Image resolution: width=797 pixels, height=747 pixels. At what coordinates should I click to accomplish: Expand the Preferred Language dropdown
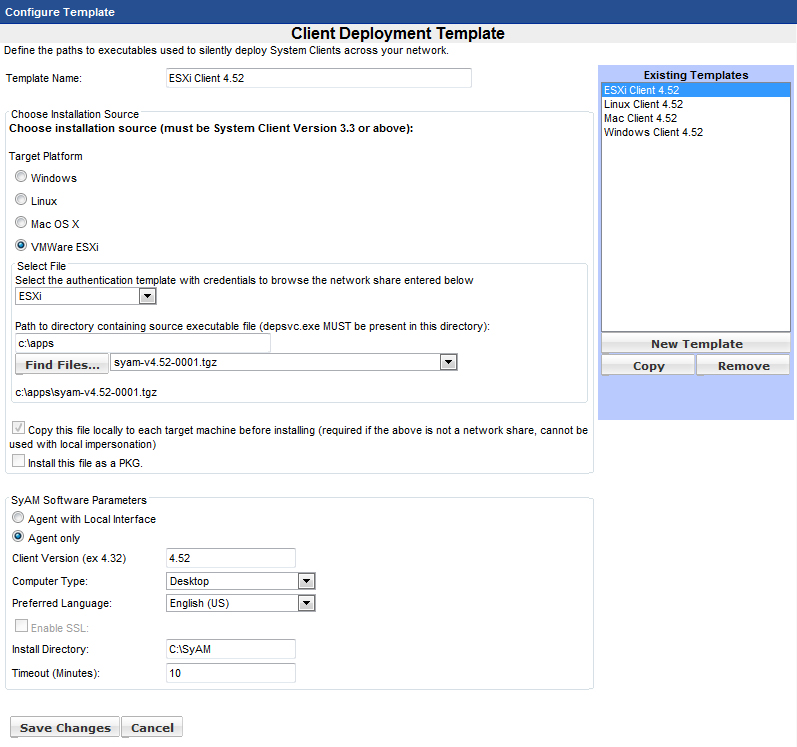[x=306, y=603]
